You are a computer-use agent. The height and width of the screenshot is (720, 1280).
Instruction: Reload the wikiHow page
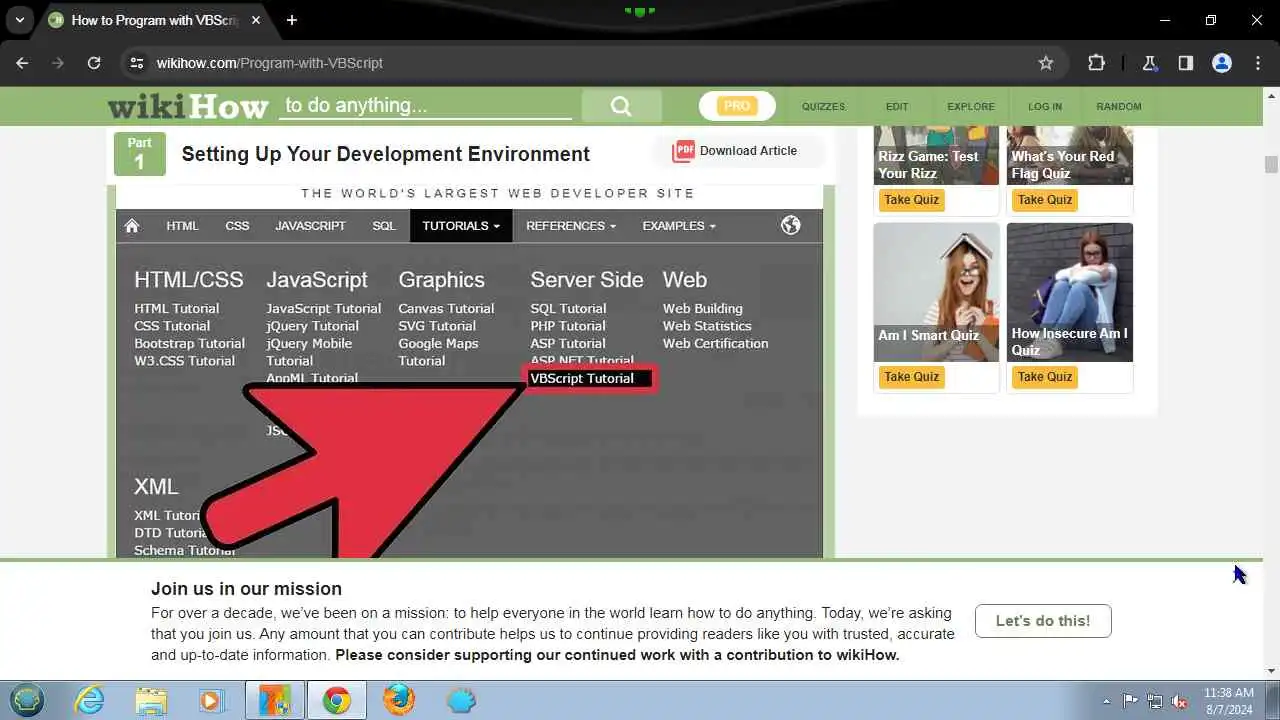point(94,63)
